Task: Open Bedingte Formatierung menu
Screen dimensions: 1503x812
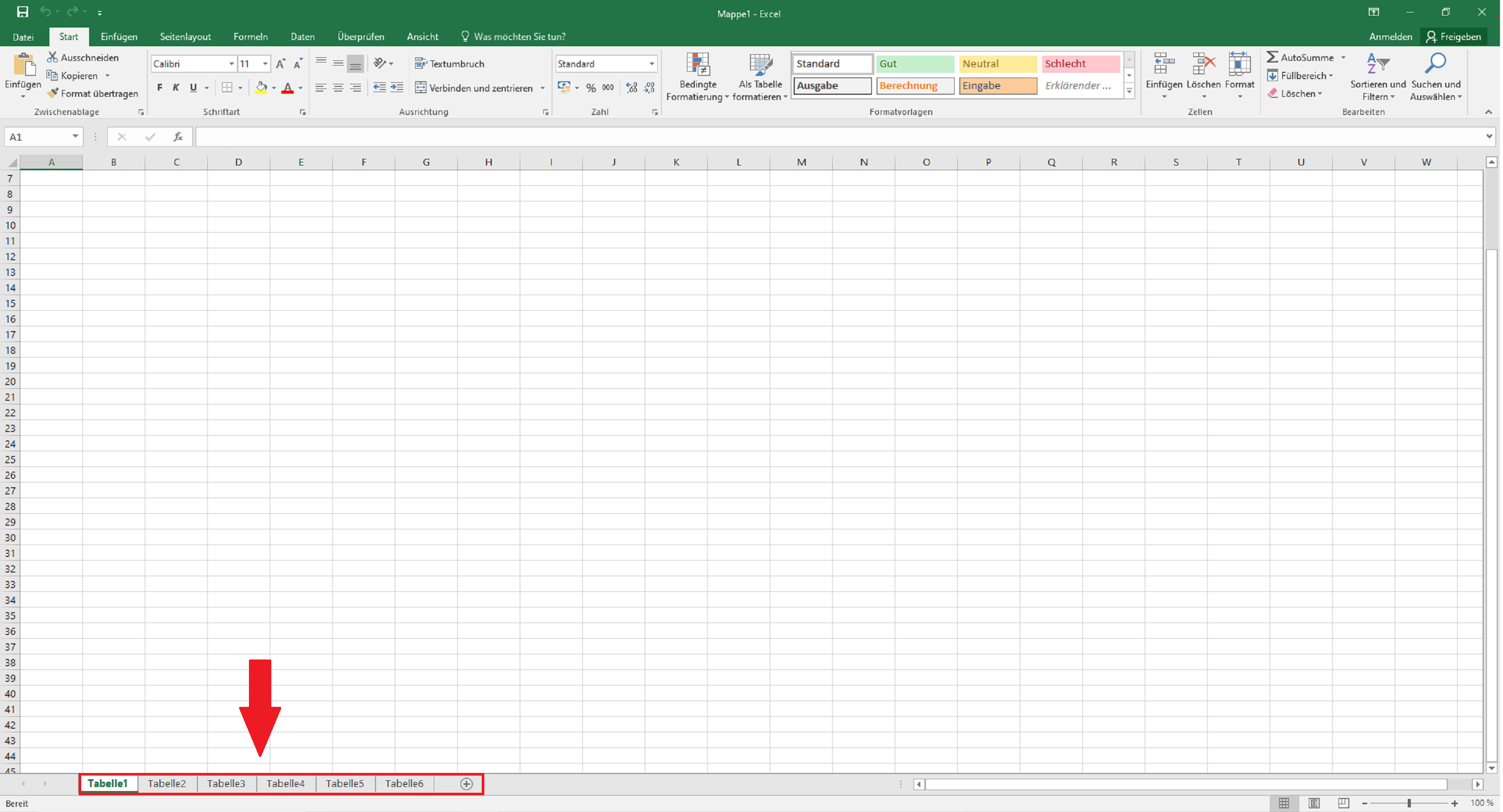Action: click(x=697, y=77)
